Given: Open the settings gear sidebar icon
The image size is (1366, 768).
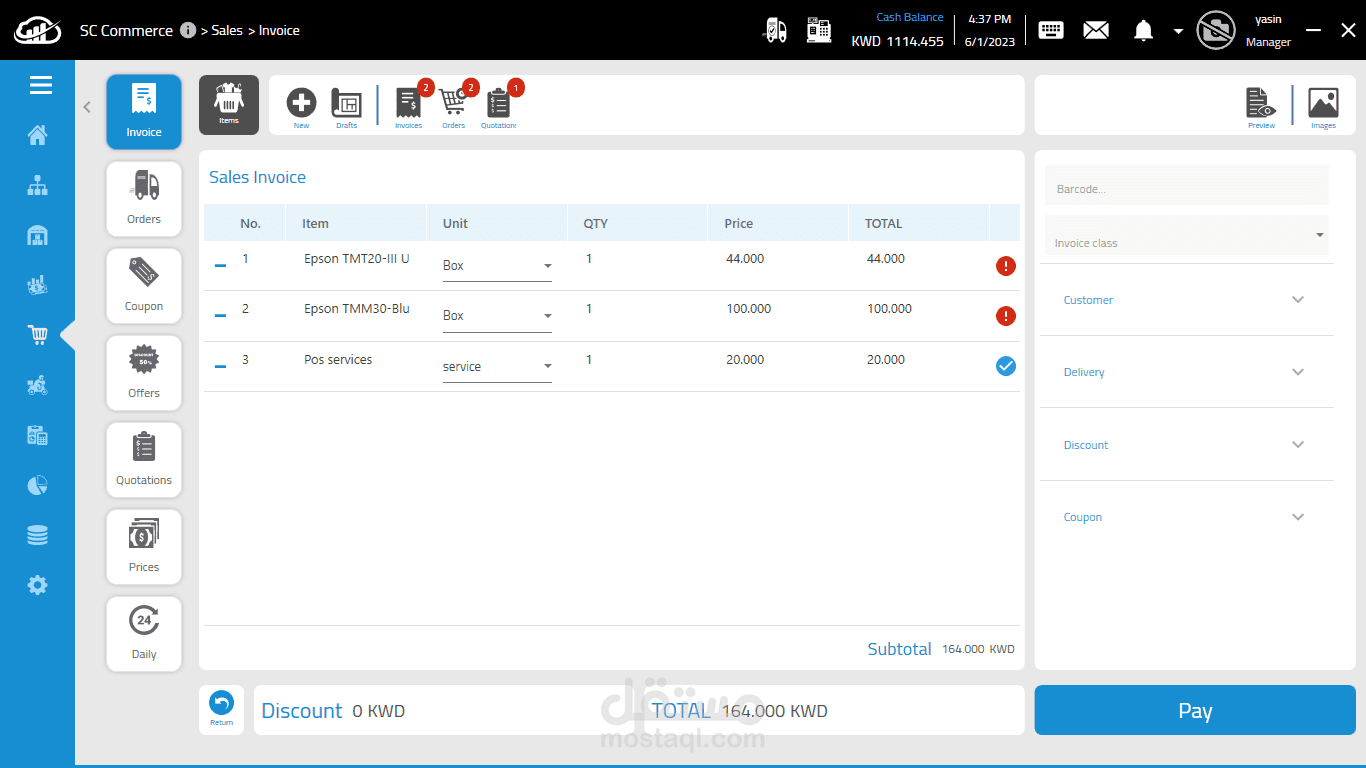Looking at the screenshot, I should click(38, 585).
